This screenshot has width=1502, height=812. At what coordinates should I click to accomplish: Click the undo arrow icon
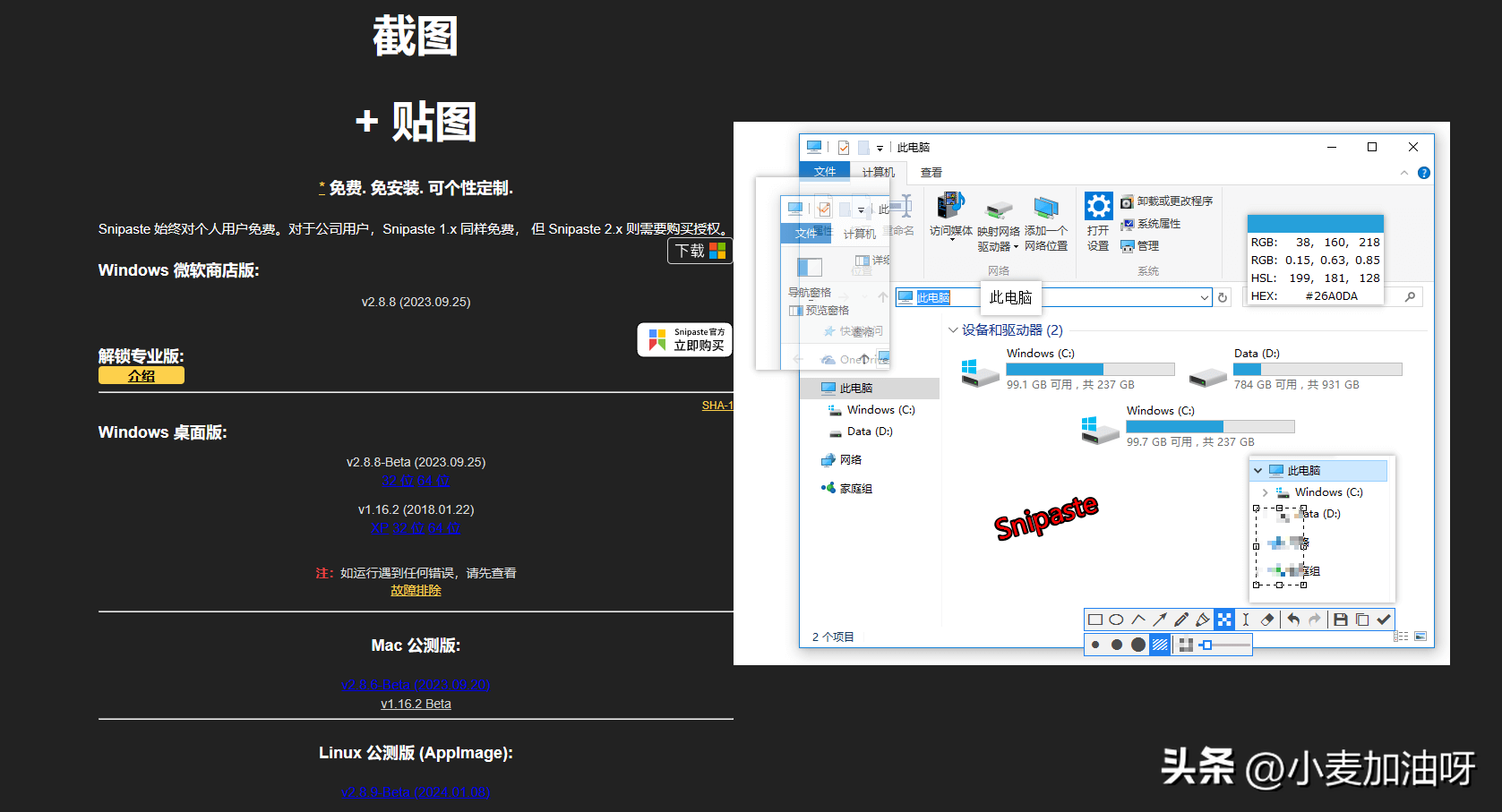click(1293, 620)
